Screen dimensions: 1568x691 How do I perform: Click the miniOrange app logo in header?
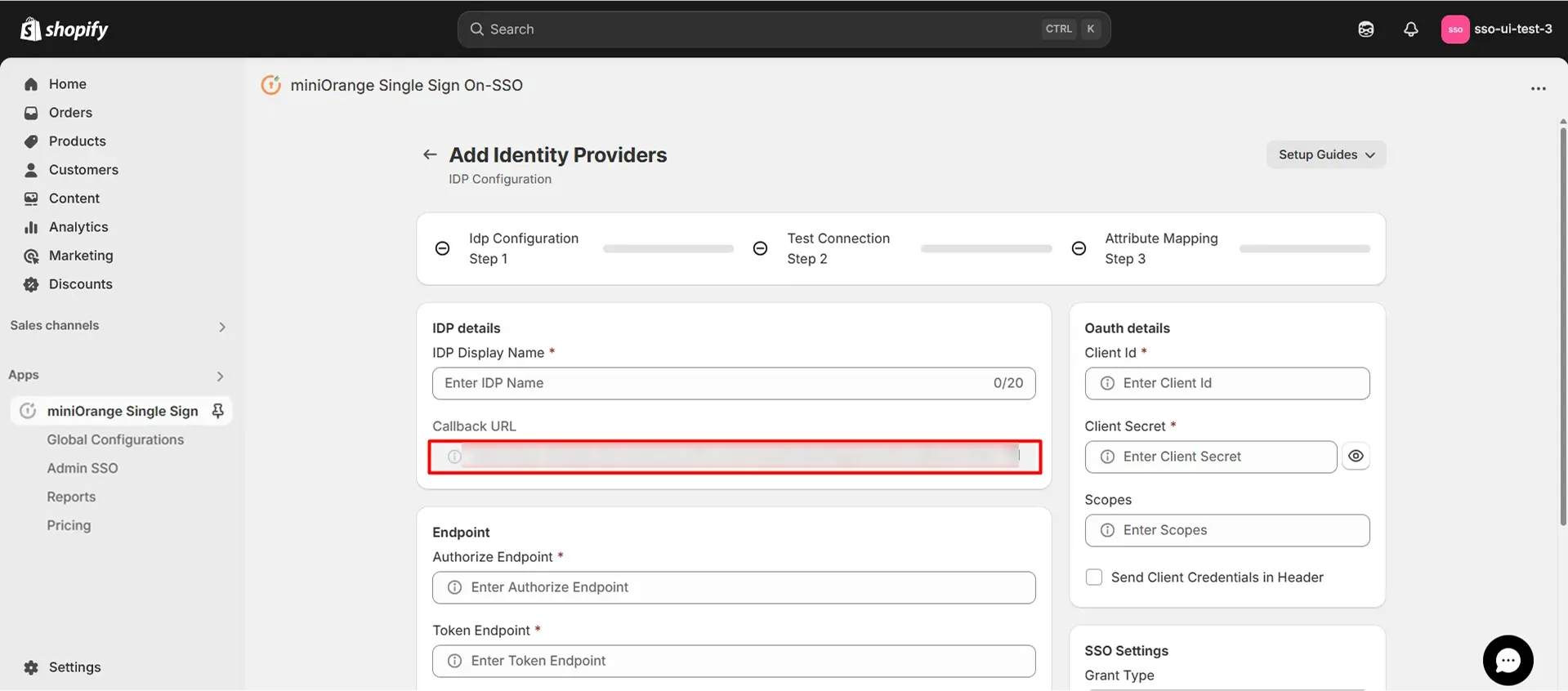(270, 85)
